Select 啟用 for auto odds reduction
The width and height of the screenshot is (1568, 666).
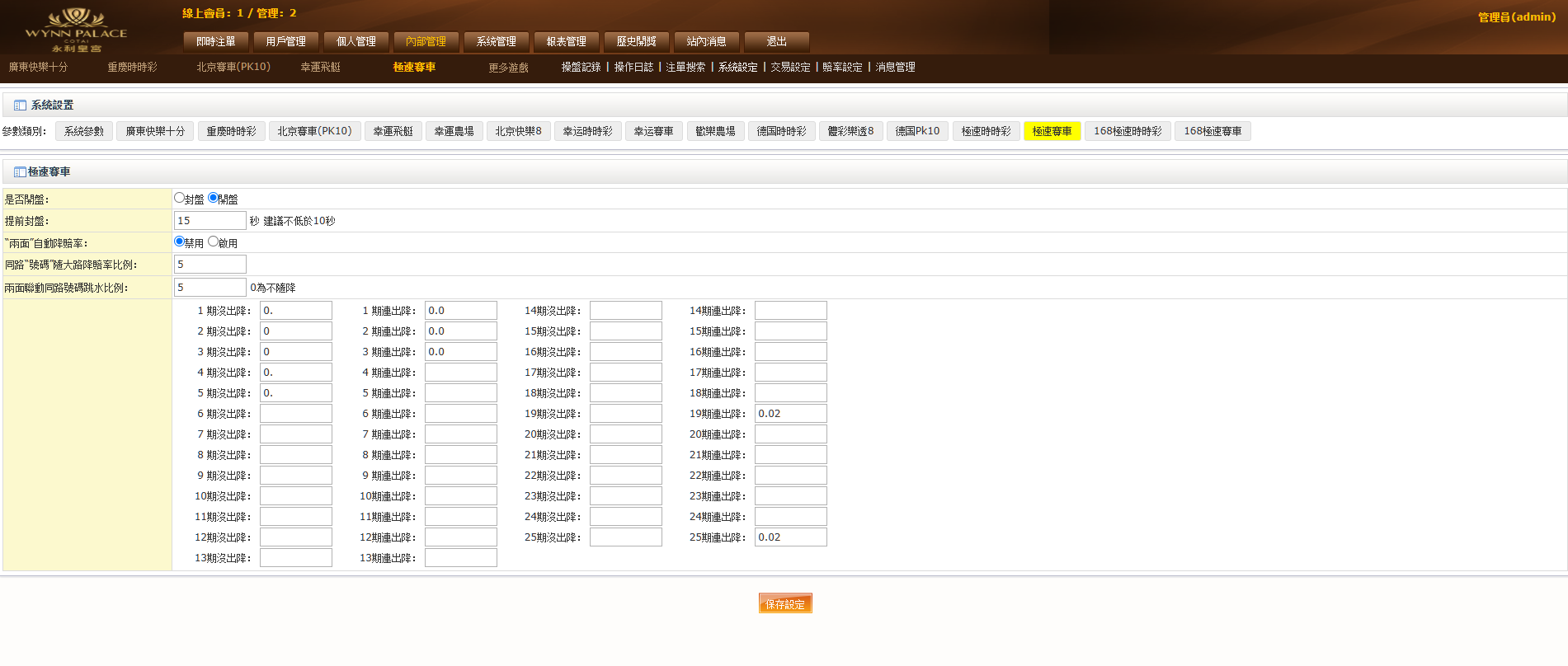(213, 242)
